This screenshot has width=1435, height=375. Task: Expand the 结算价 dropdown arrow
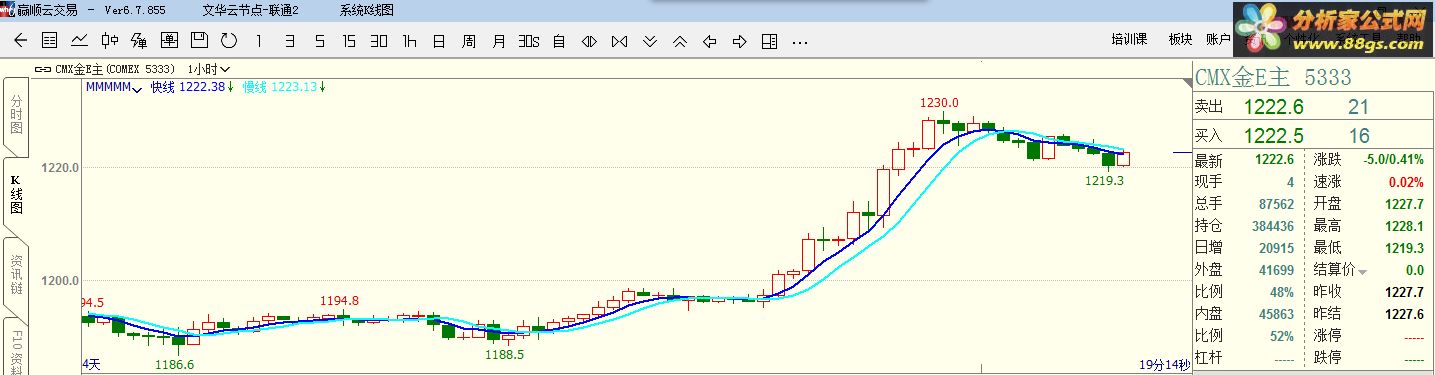1361,271
